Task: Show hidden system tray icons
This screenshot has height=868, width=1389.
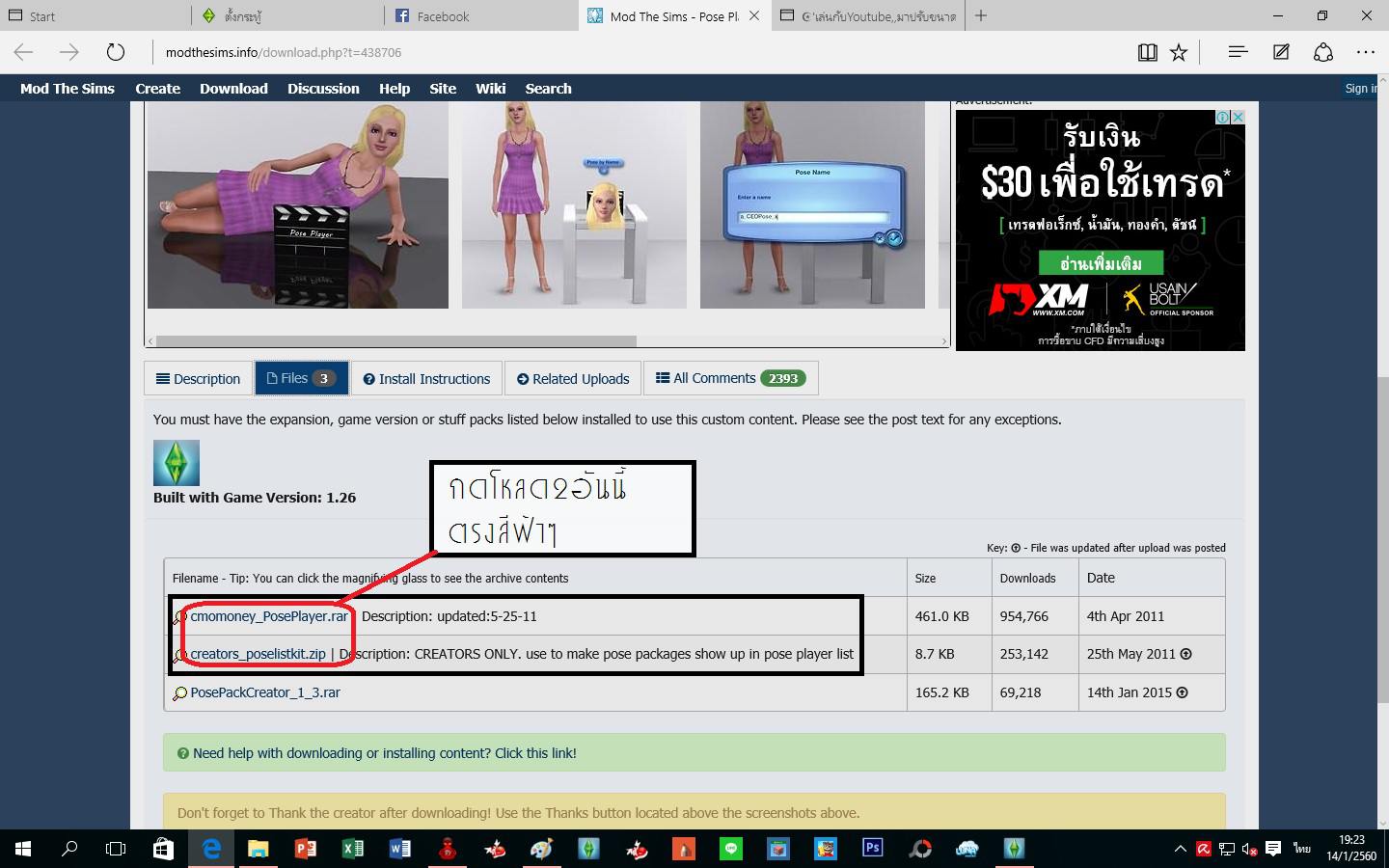Action: coord(1180,849)
